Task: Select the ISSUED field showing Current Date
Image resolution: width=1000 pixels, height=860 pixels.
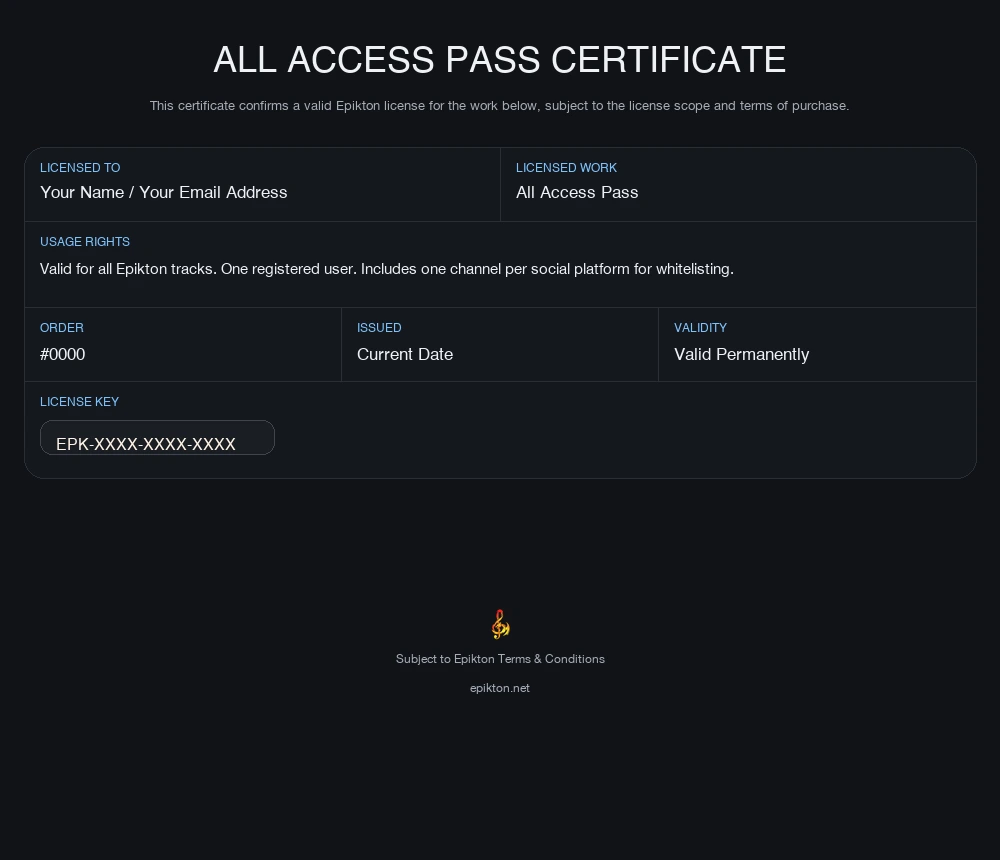Action: click(405, 354)
